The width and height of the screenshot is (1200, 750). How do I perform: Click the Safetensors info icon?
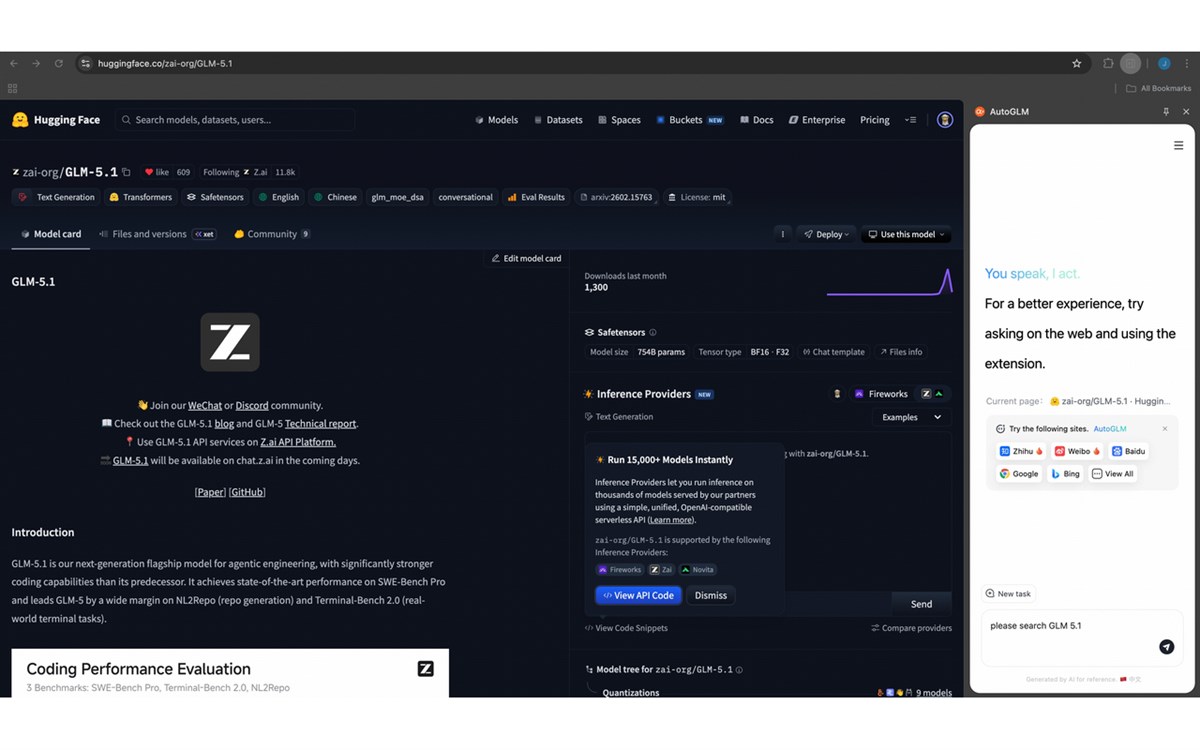coord(653,332)
